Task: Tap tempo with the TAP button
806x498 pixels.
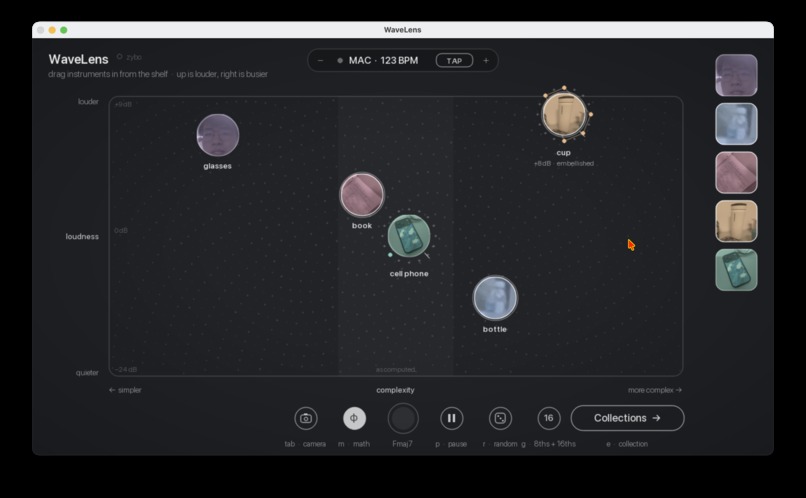Action: [454, 61]
